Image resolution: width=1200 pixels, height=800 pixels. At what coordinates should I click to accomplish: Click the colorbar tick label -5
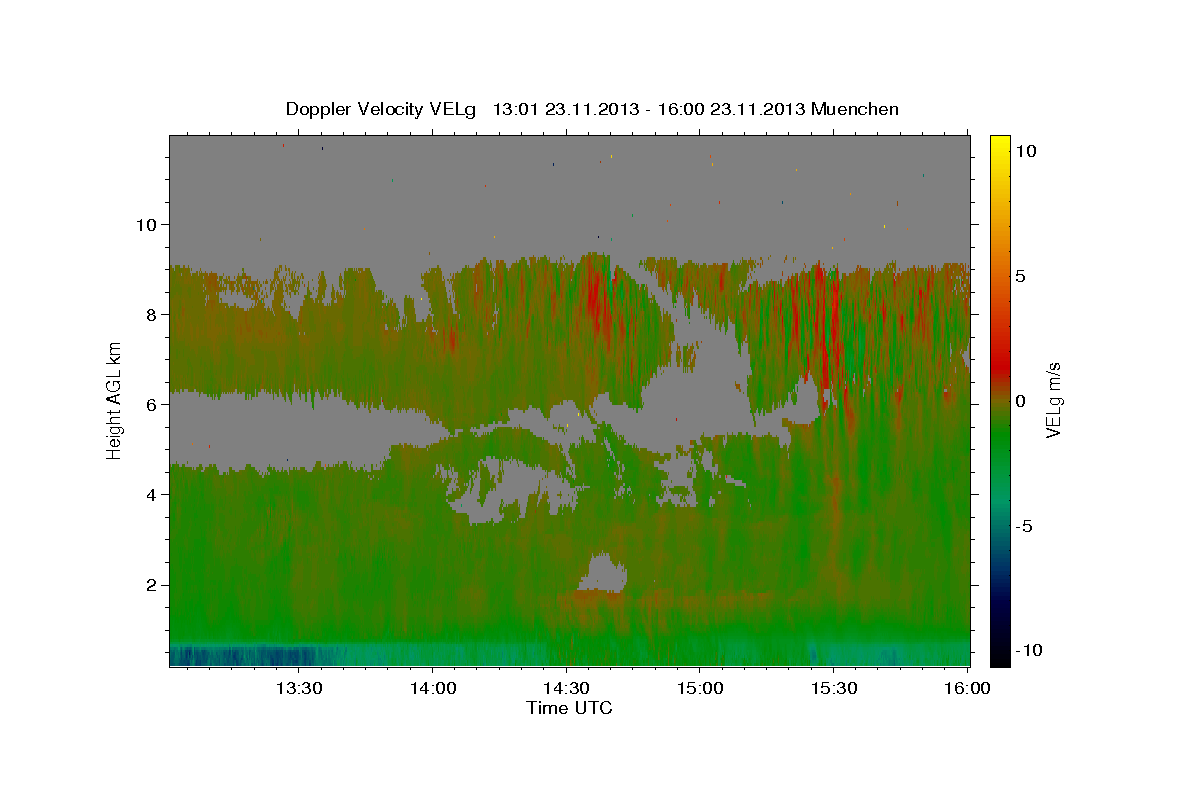tap(1024, 526)
